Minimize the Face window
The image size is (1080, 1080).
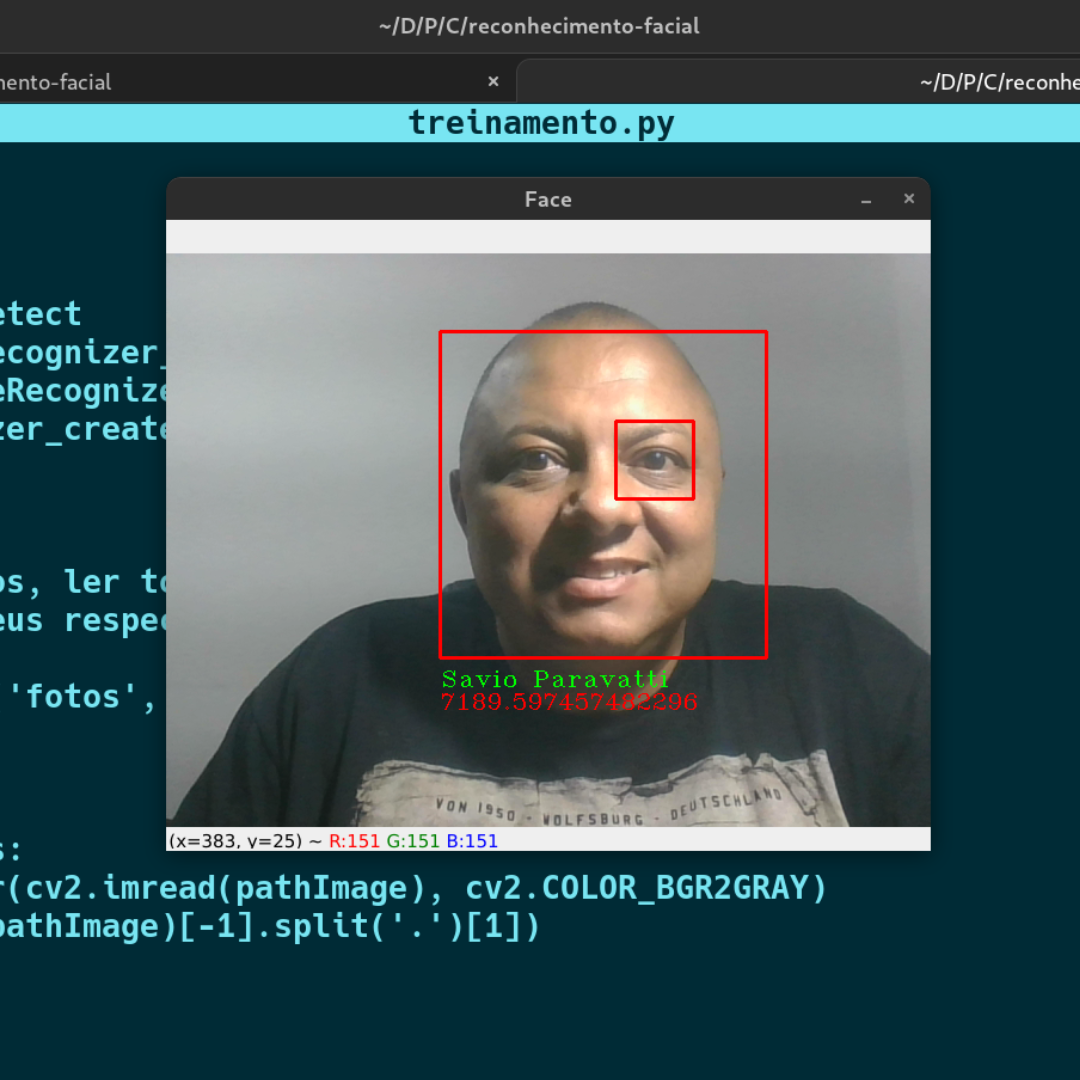[866, 200]
